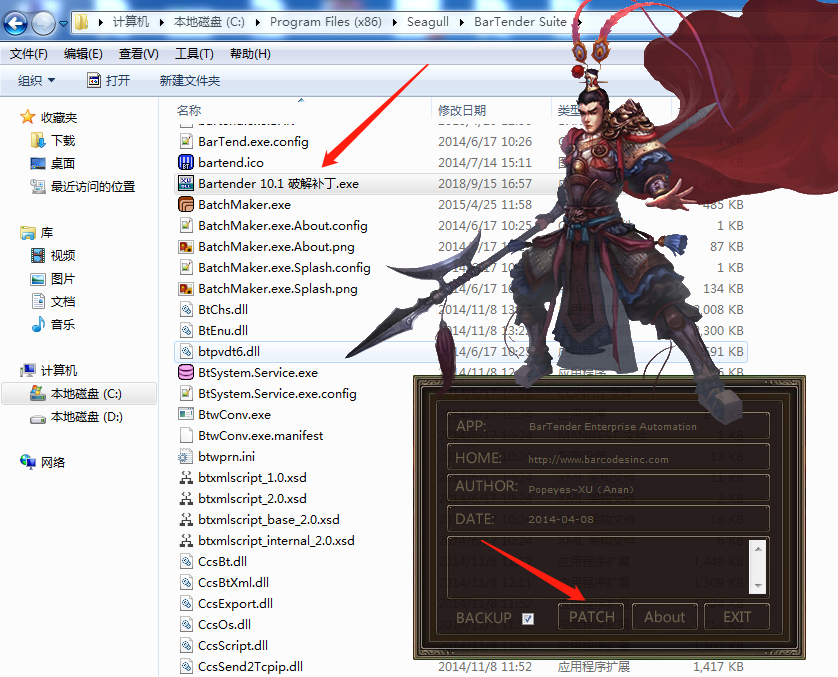Click the BtChs.dll file icon
The height and width of the screenshot is (677, 838).
point(185,309)
